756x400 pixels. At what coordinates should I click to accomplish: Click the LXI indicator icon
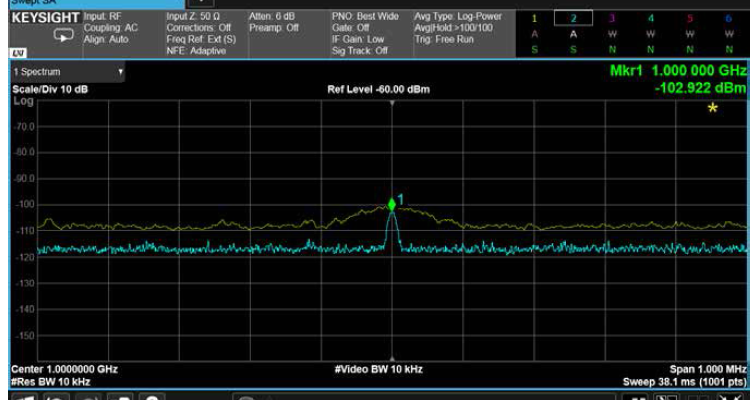20,51
